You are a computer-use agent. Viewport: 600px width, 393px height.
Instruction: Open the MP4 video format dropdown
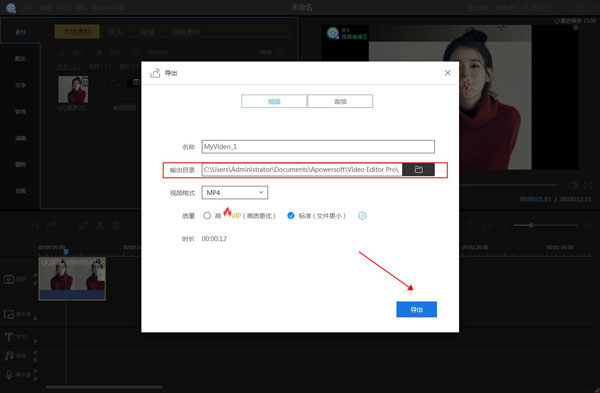point(235,192)
